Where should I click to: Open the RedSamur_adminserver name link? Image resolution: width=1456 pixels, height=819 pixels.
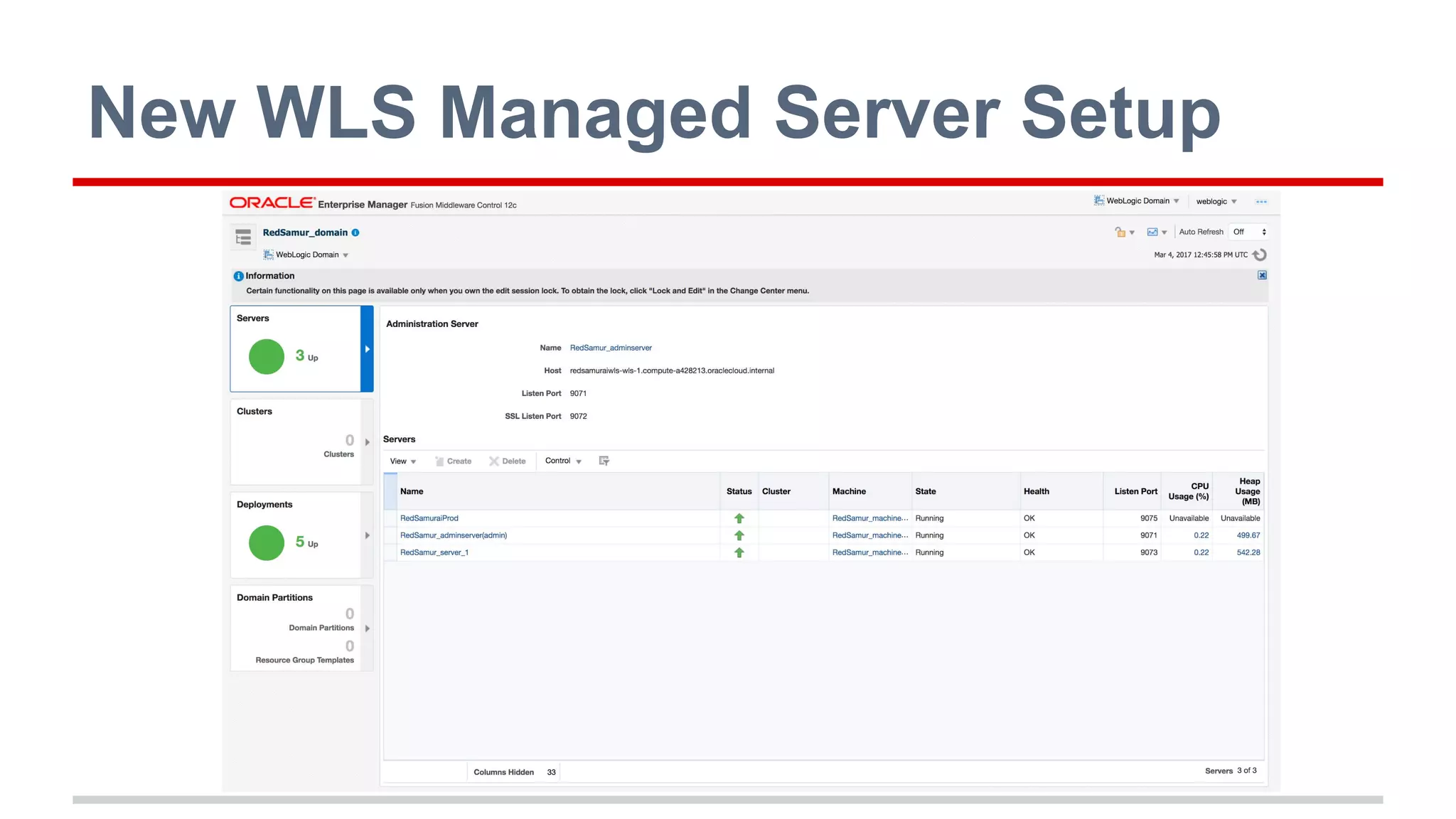click(x=611, y=348)
